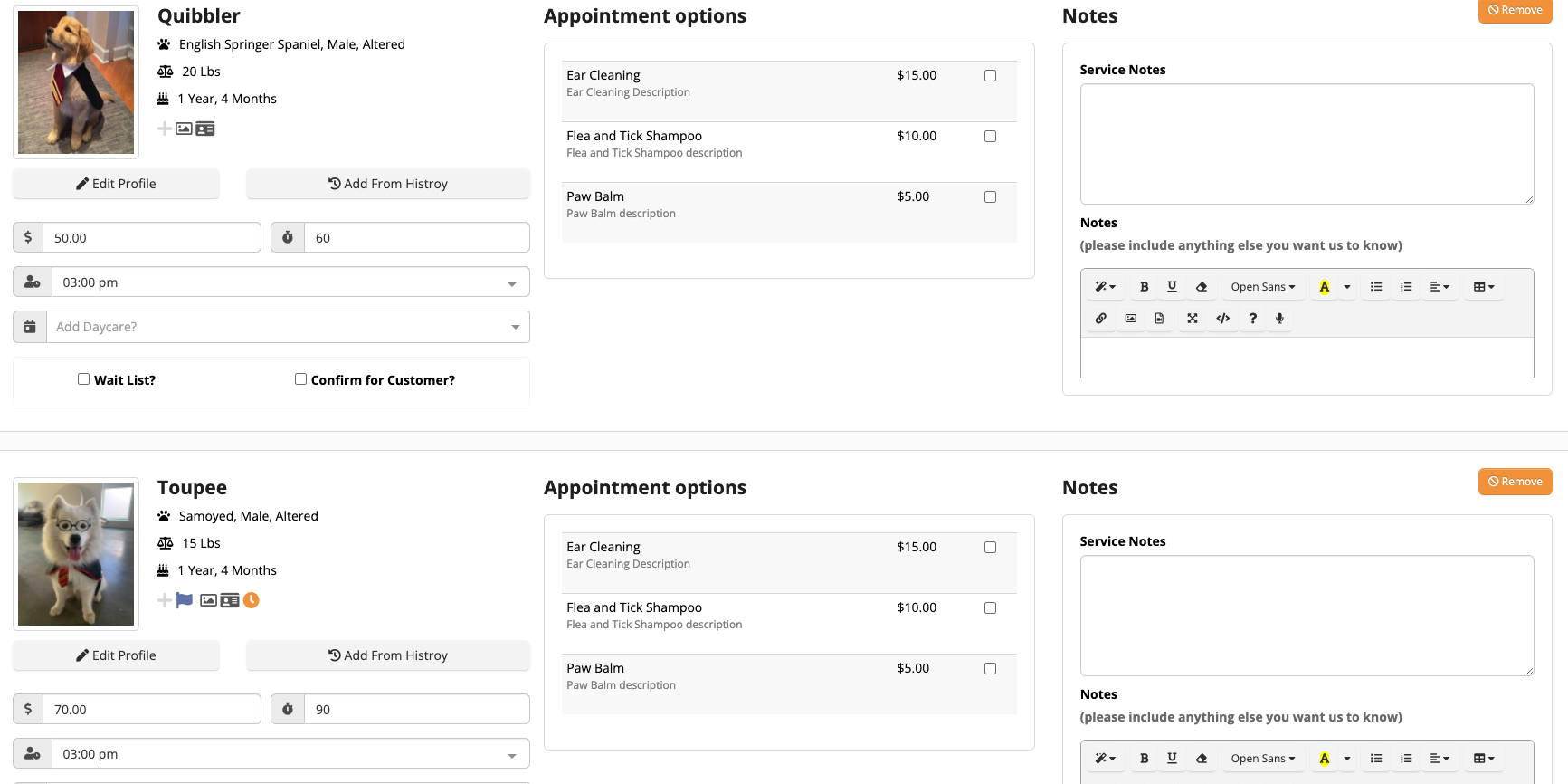Open table dropdown in Quibbler's editor
This screenshot has height=784, width=1568.
click(1484, 287)
